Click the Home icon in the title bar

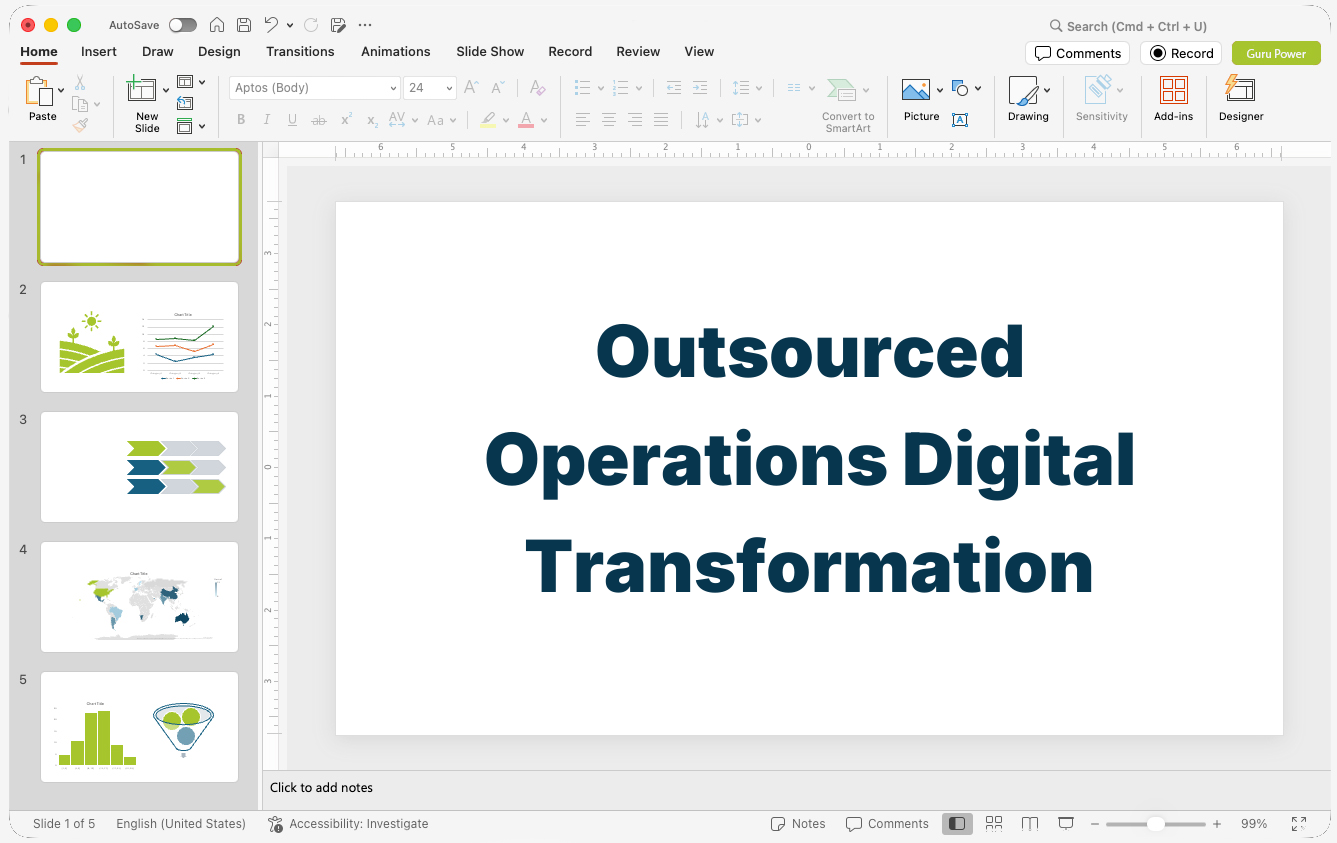click(216, 25)
